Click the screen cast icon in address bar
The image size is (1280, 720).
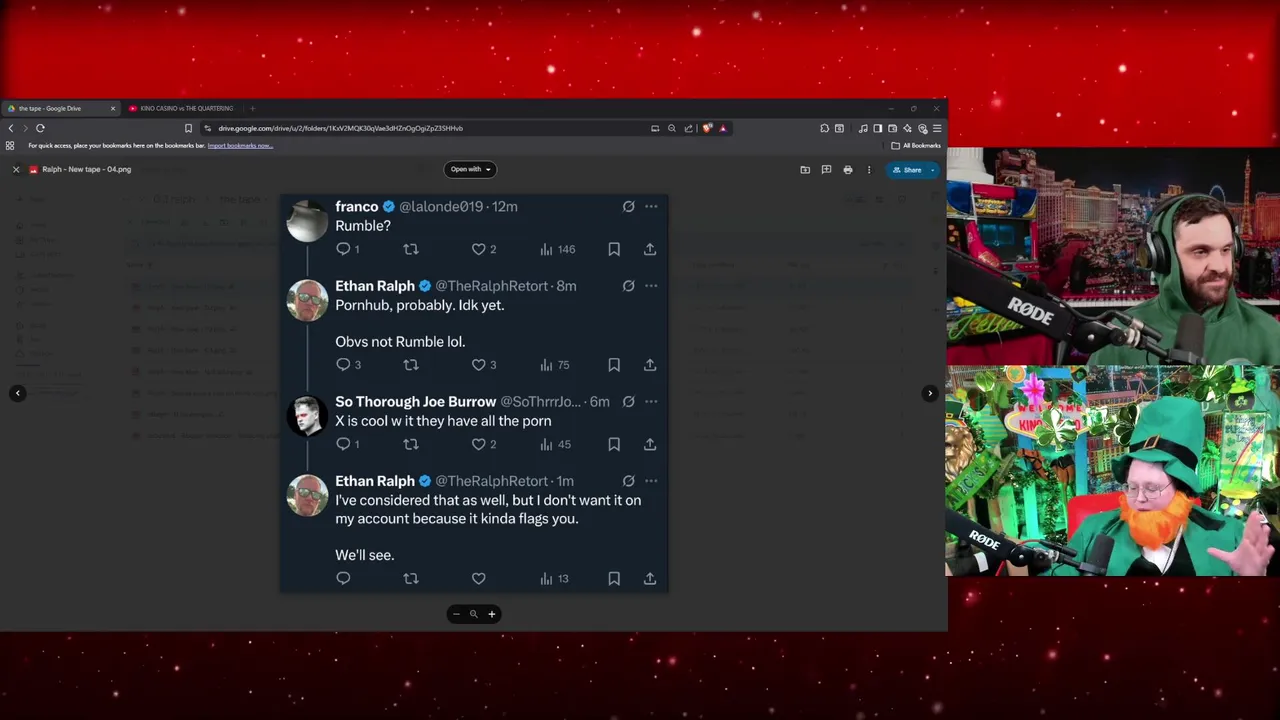655,128
